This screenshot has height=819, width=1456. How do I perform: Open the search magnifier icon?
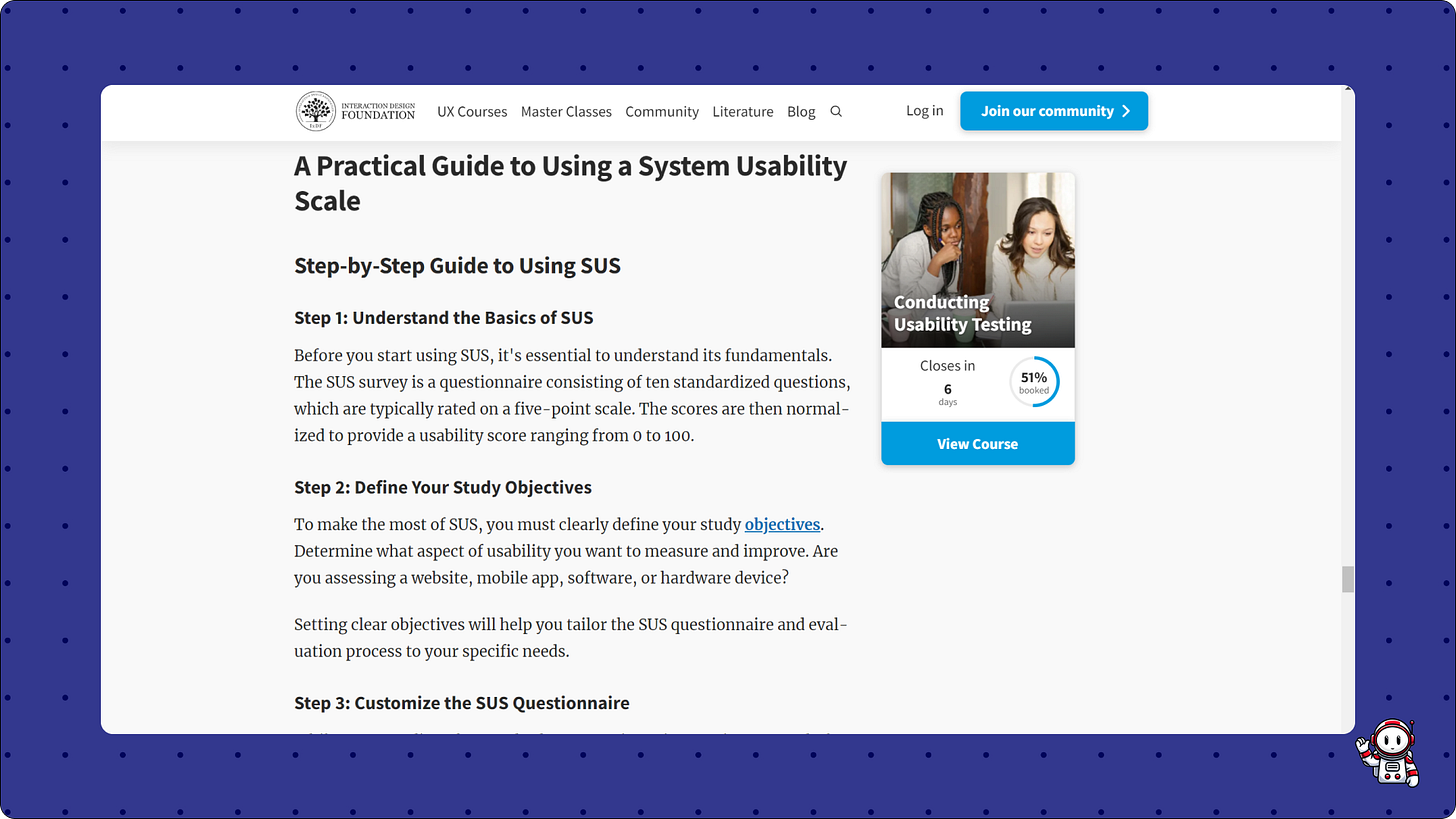tap(836, 111)
